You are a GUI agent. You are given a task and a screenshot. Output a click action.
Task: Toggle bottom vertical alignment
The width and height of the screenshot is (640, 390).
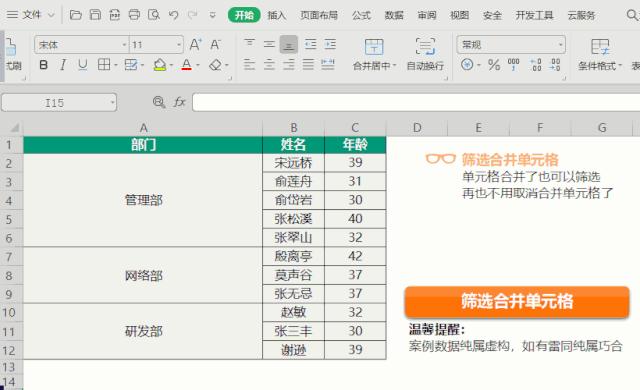(x=289, y=44)
